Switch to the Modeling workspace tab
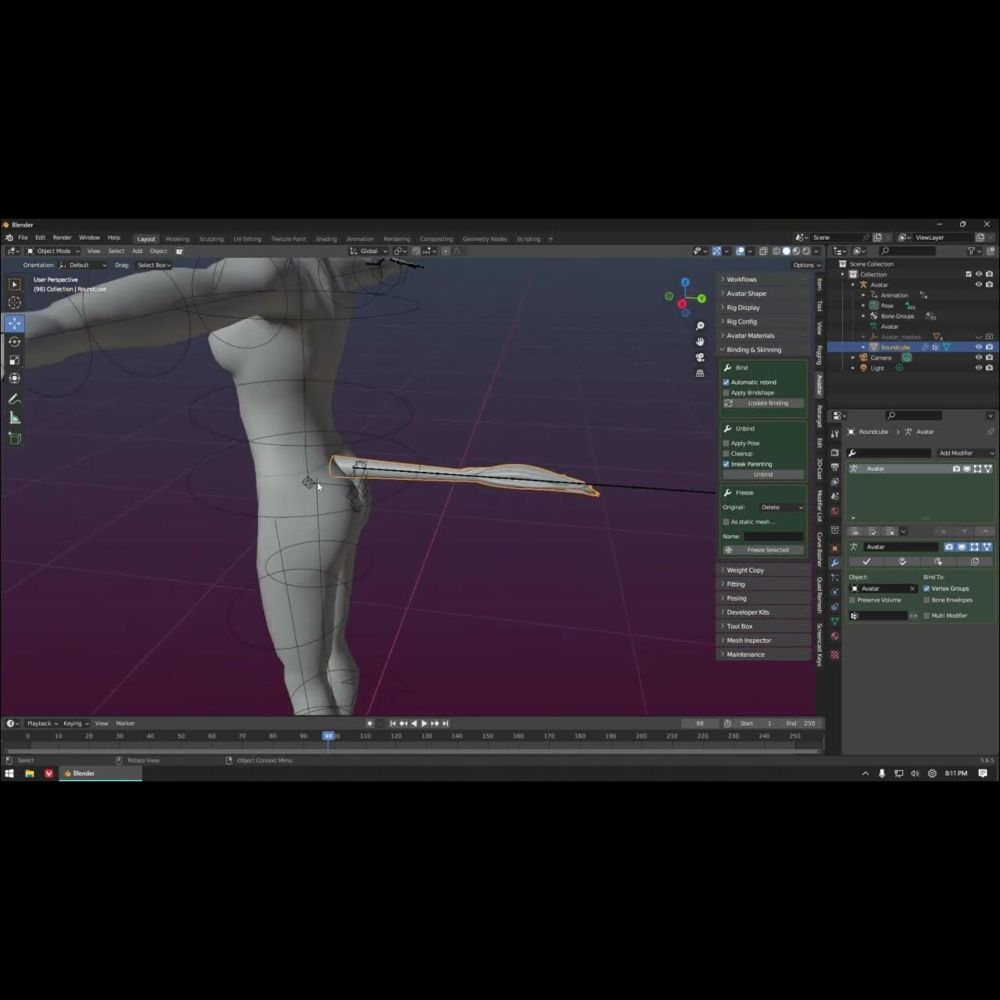 [177, 239]
